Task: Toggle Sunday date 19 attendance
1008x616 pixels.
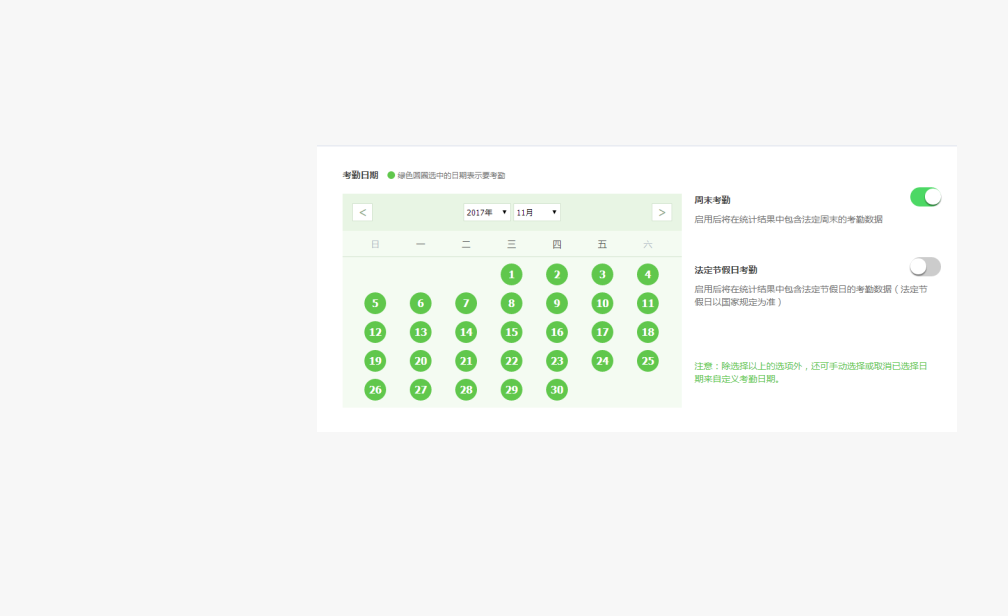Action: [375, 361]
